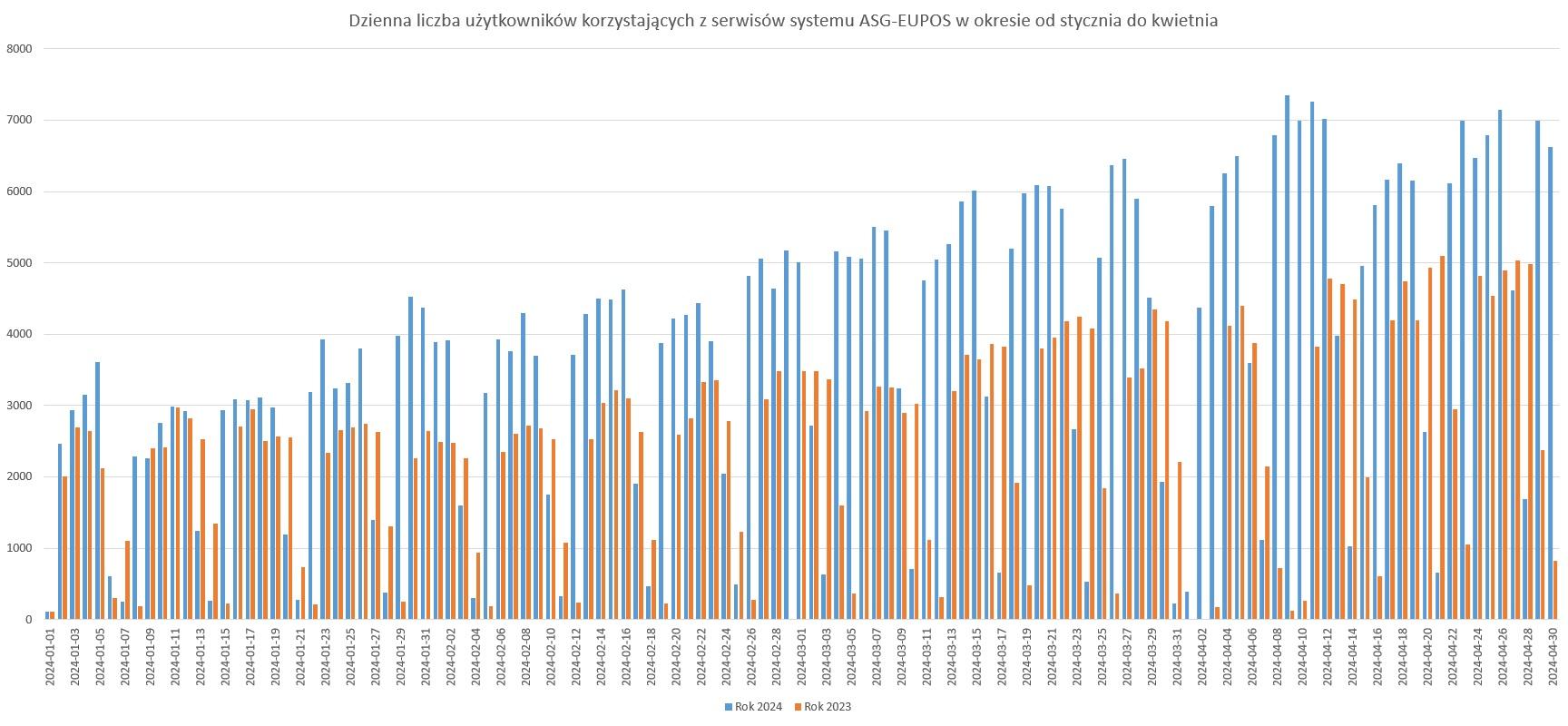Select the blue bar for 2024-04-26
The width and height of the screenshot is (1568, 726).
tap(1499, 363)
